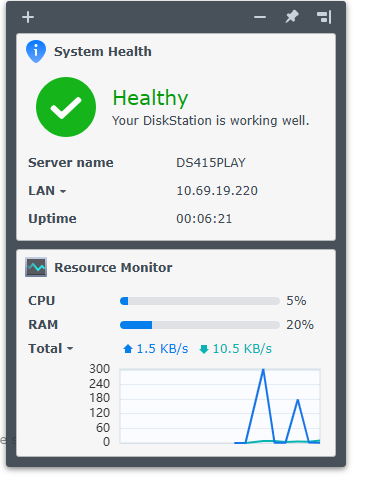The height and width of the screenshot is (502, 382).
Task: Minimize the widget panel
Action: pyautogui.click(x=260, y=17)
